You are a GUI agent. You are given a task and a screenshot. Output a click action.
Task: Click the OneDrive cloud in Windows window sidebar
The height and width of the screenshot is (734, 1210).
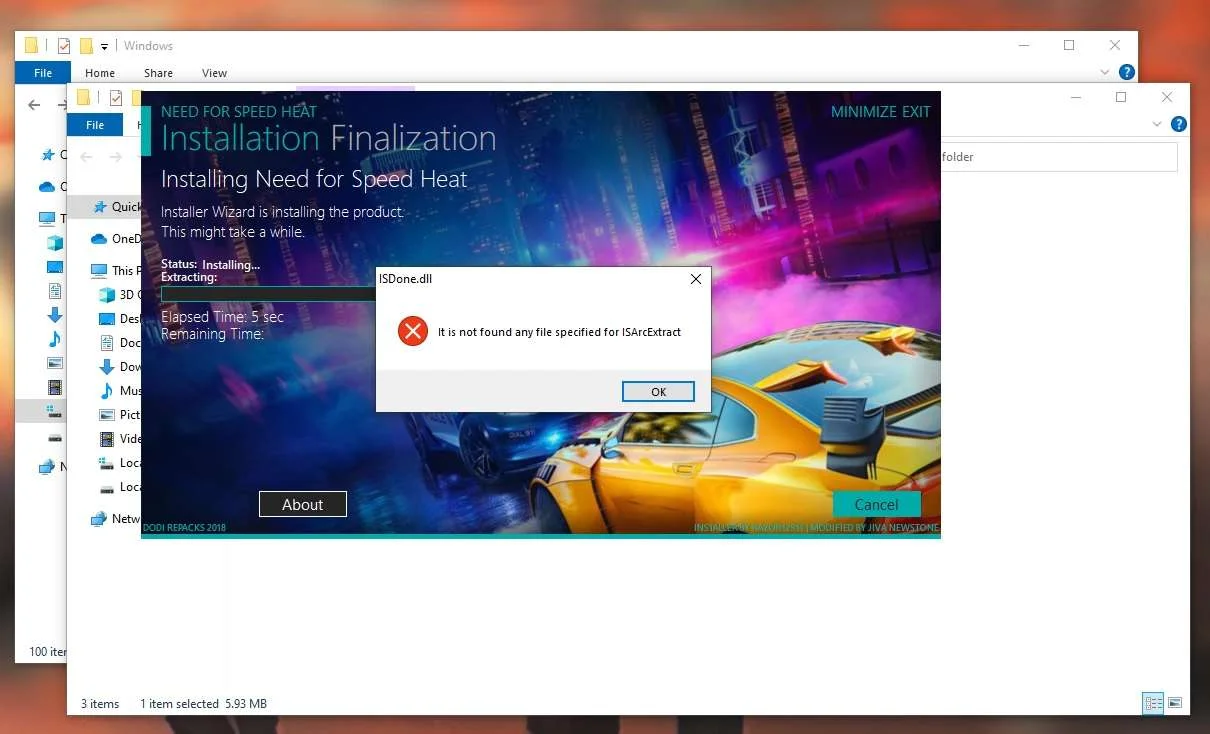coord(46,186)
